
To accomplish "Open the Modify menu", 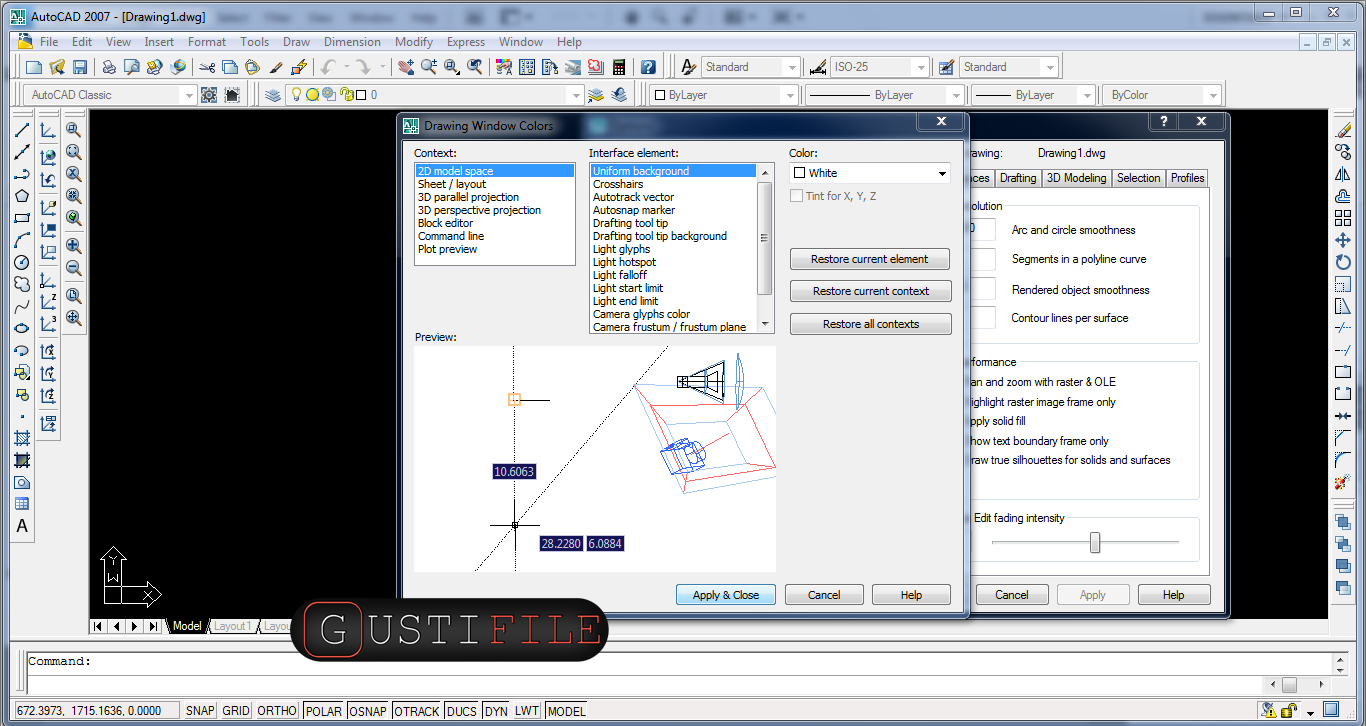I will pos(414,42).
